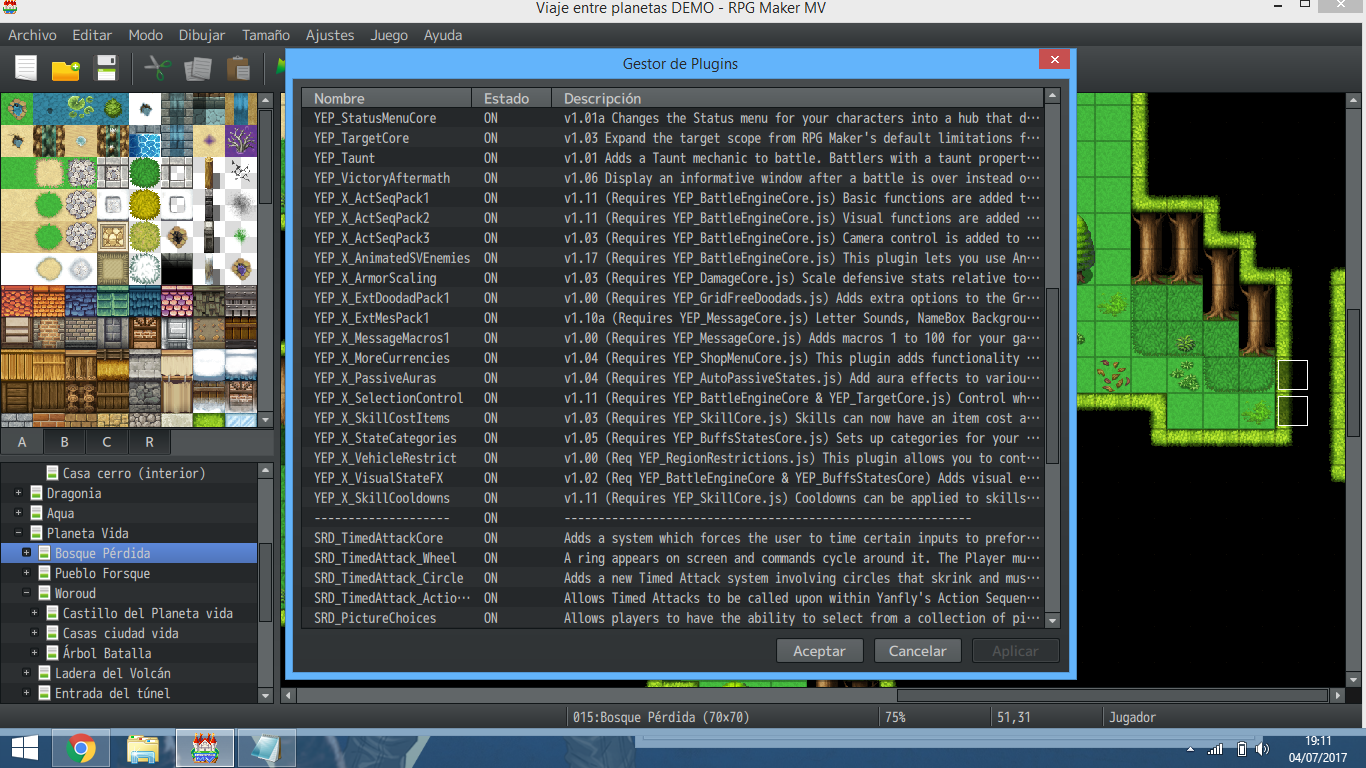Click the Save Project floppy icon

coord(106,68)
